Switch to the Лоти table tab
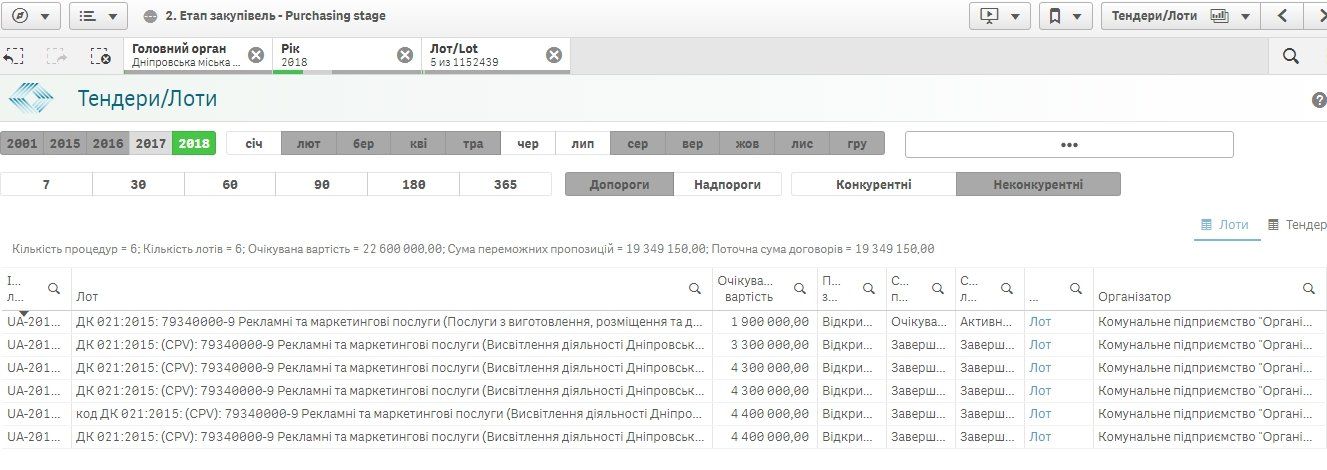 pos(1225,225)
